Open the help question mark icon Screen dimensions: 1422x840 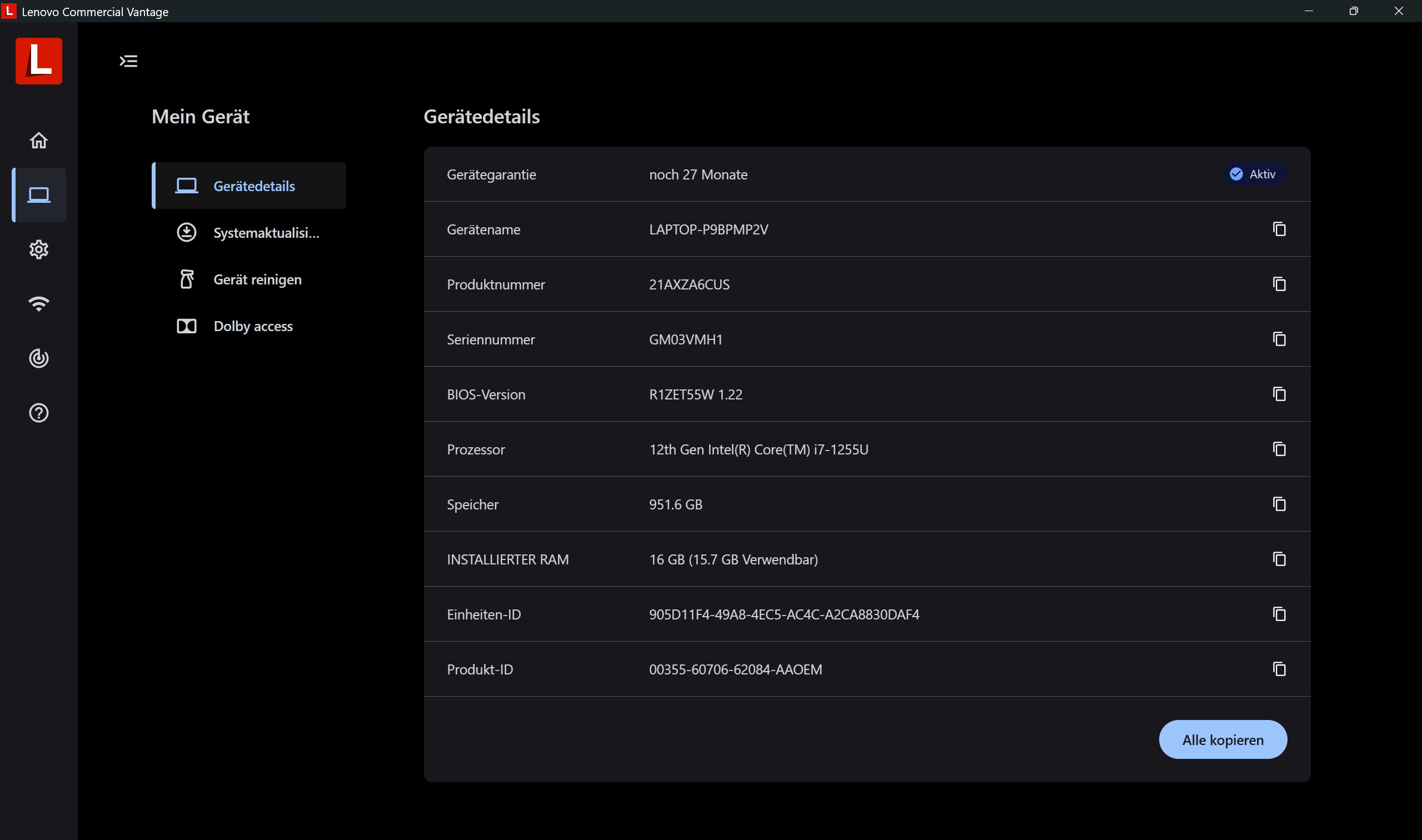pos(38,413)
